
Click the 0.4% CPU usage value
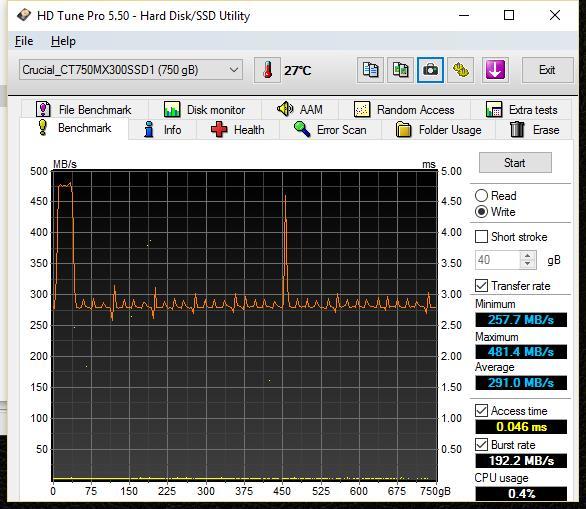click(521, 493)
